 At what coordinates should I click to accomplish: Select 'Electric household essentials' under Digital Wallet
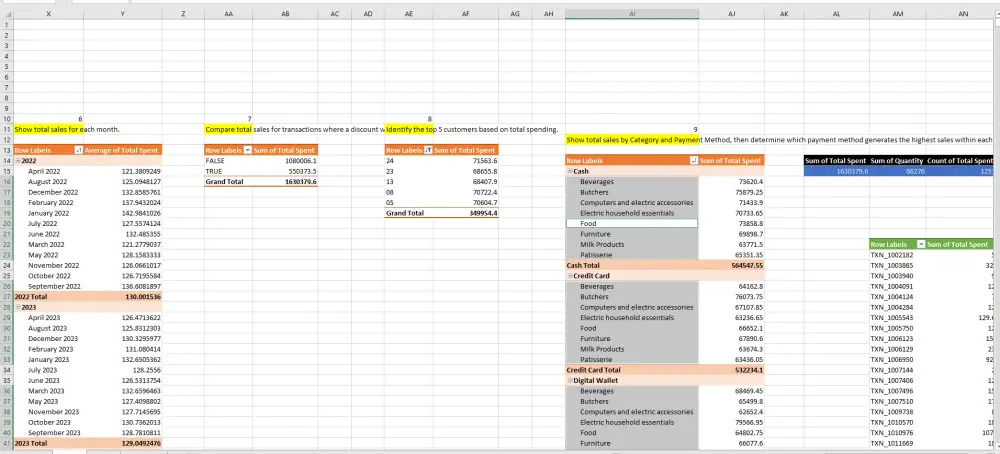coord(631,422)
